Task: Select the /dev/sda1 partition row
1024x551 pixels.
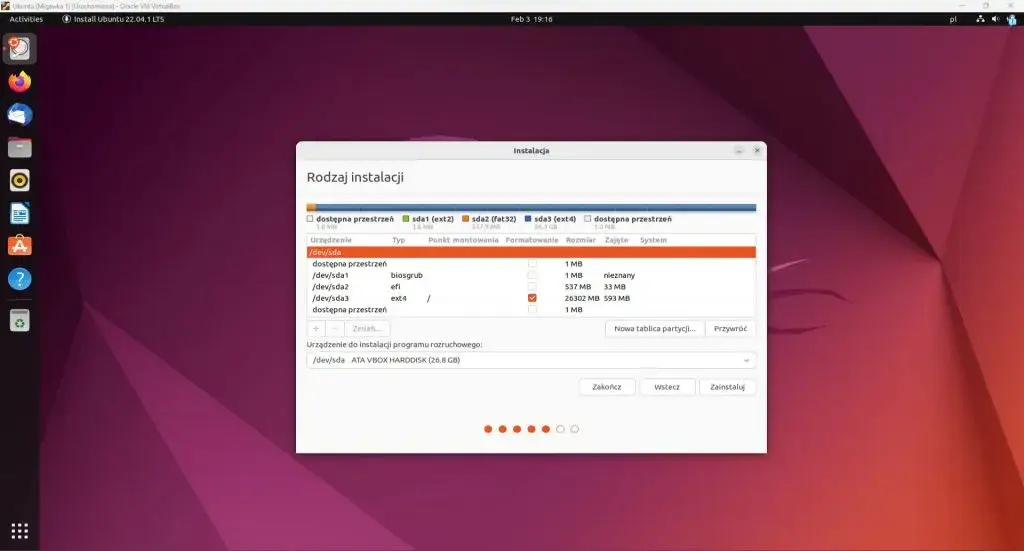Action: coord(531,275)
